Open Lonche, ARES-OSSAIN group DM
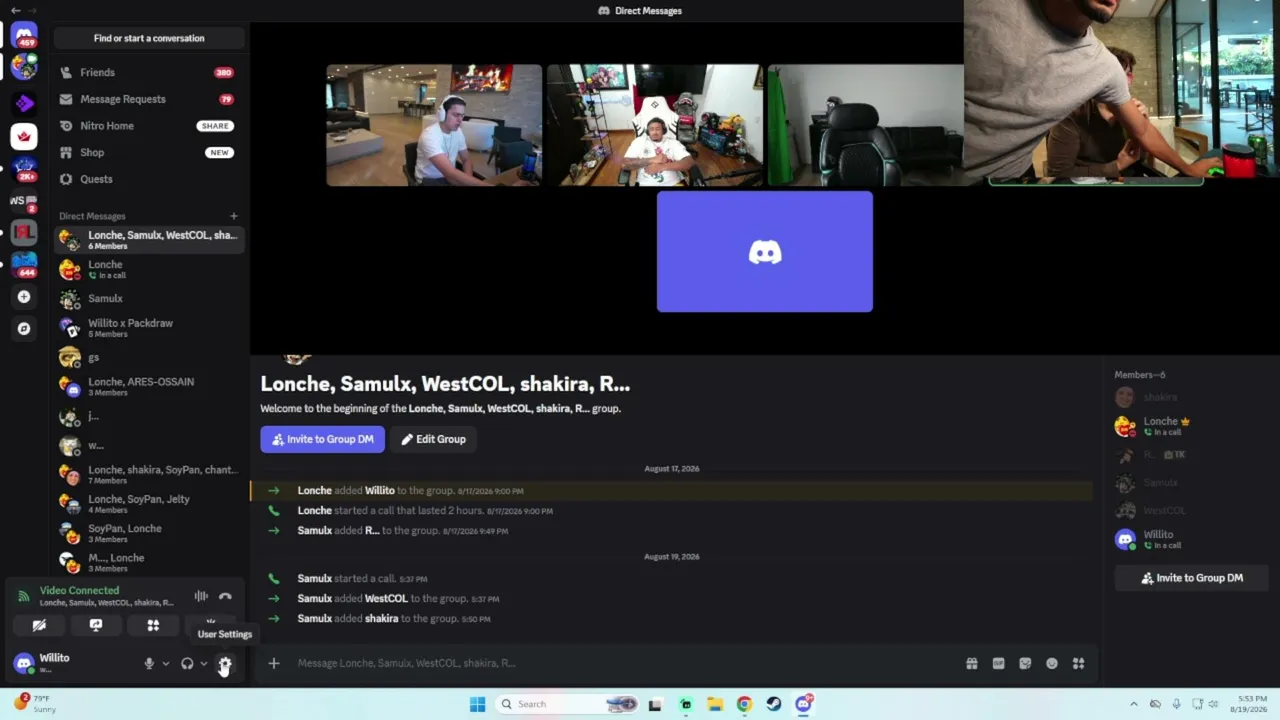1280x720 pixels. (149, 386)
